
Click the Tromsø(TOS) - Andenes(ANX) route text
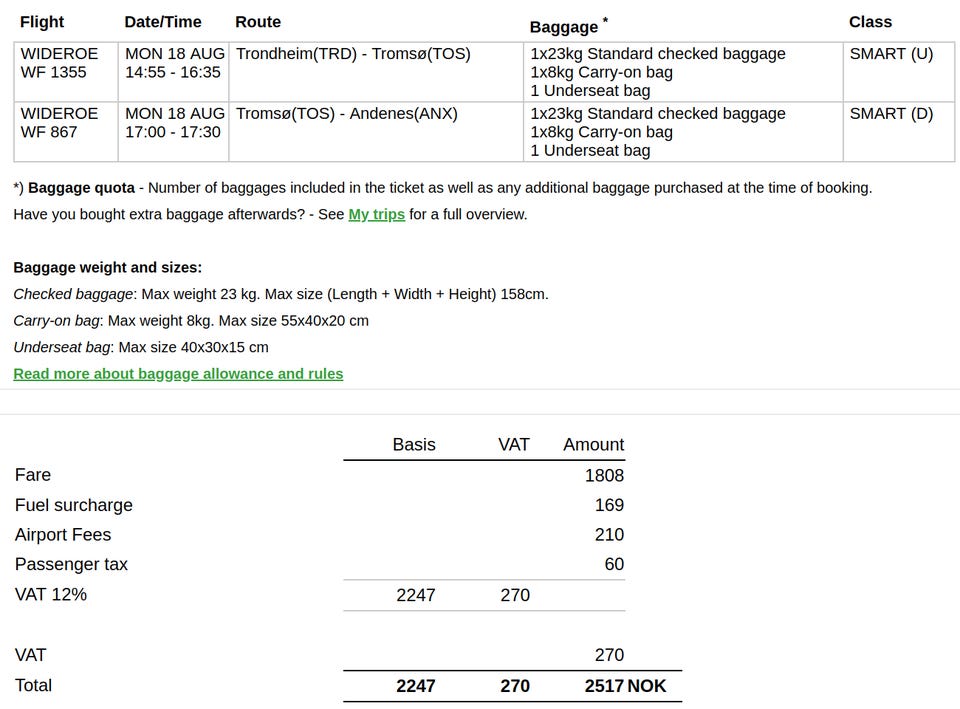click(347, 114)
